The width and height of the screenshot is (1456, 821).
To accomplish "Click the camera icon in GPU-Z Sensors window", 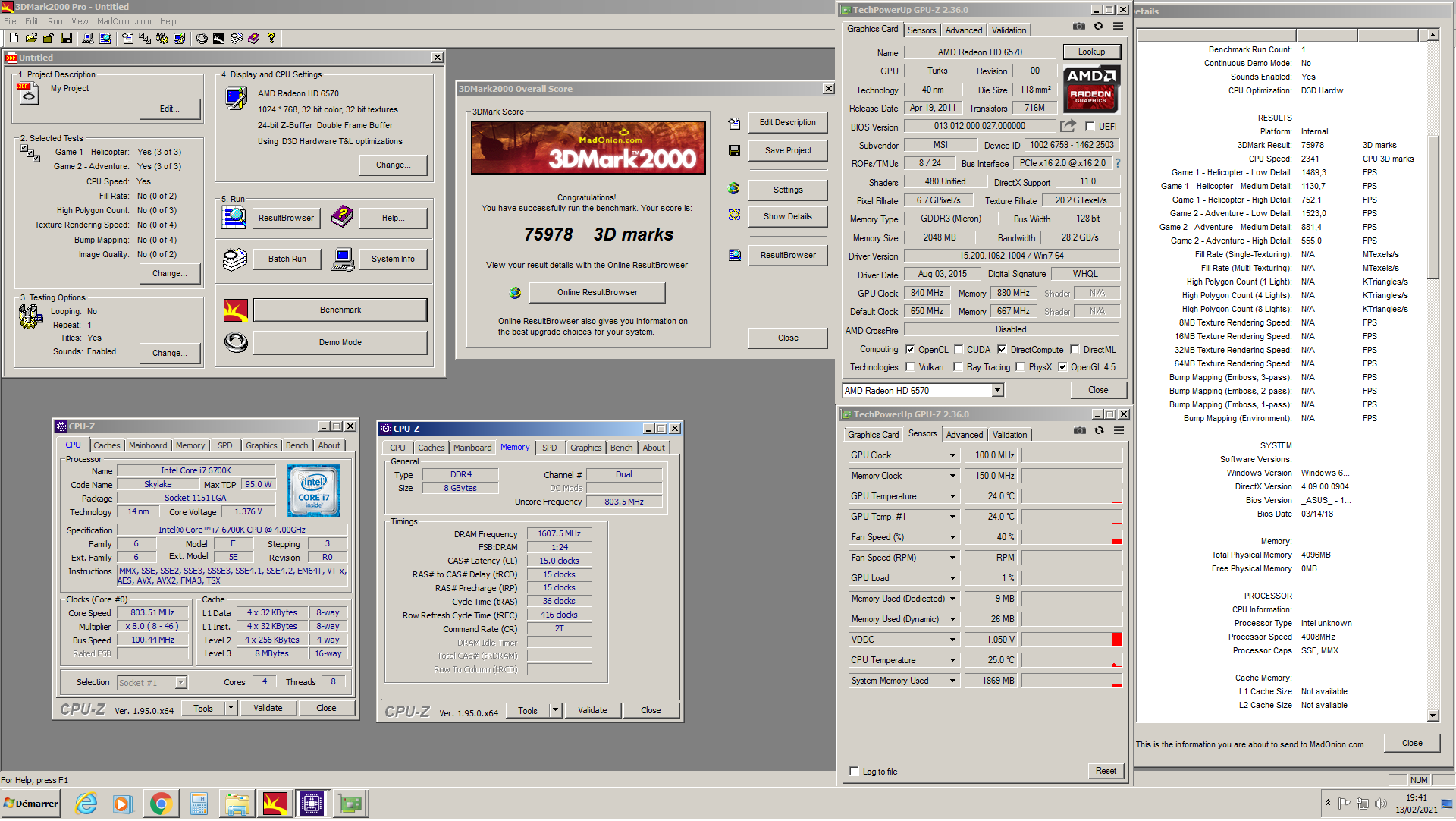I will [x=1080, y=431].
